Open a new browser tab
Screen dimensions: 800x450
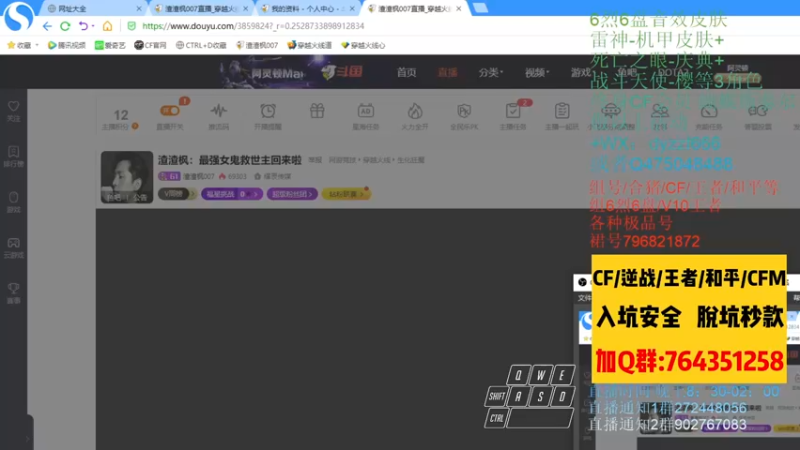click(480, 8)
